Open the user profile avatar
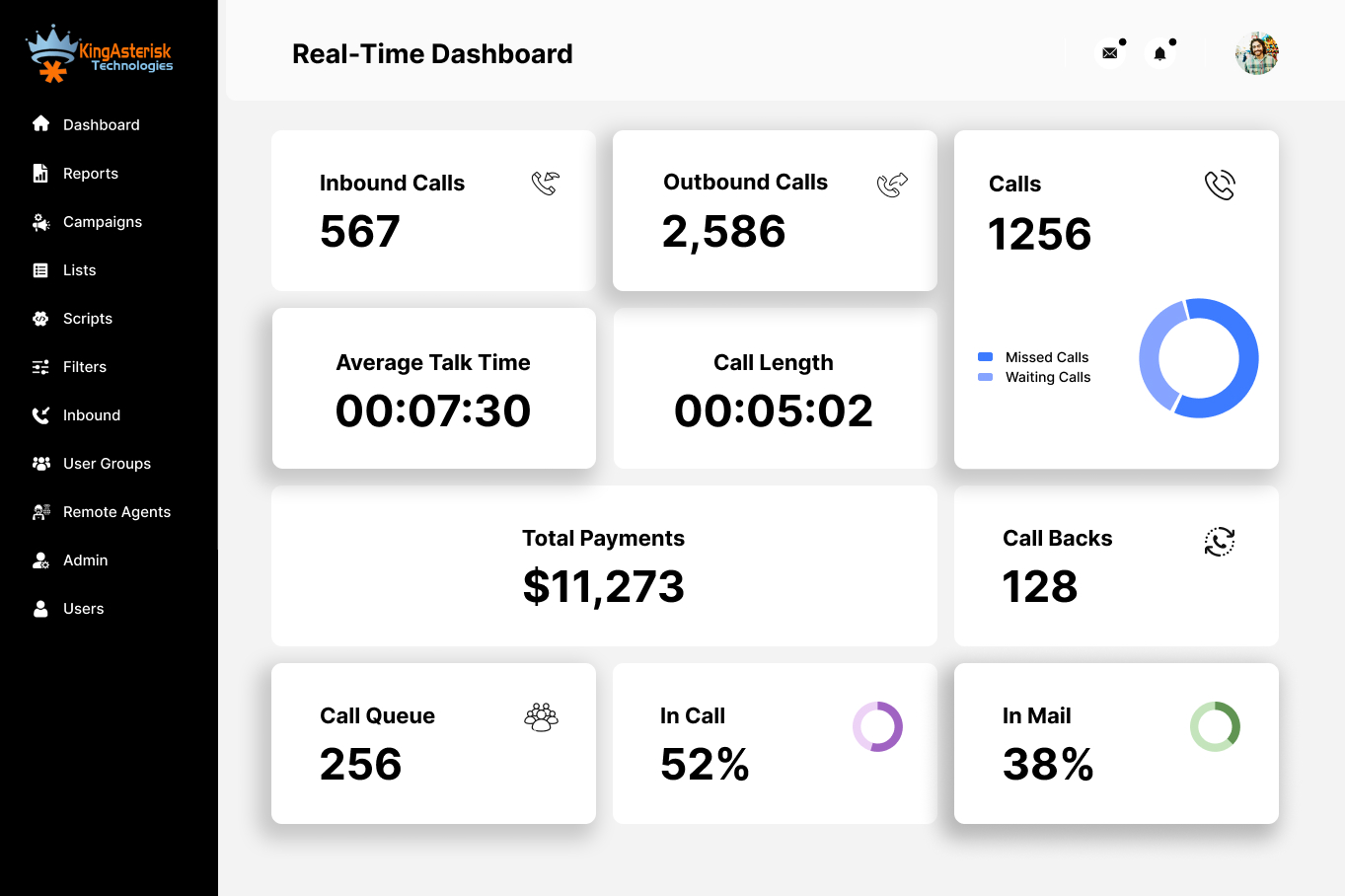Image resolution: width=1345 pixels, height=896 pixels. (x=1256, y=53)
